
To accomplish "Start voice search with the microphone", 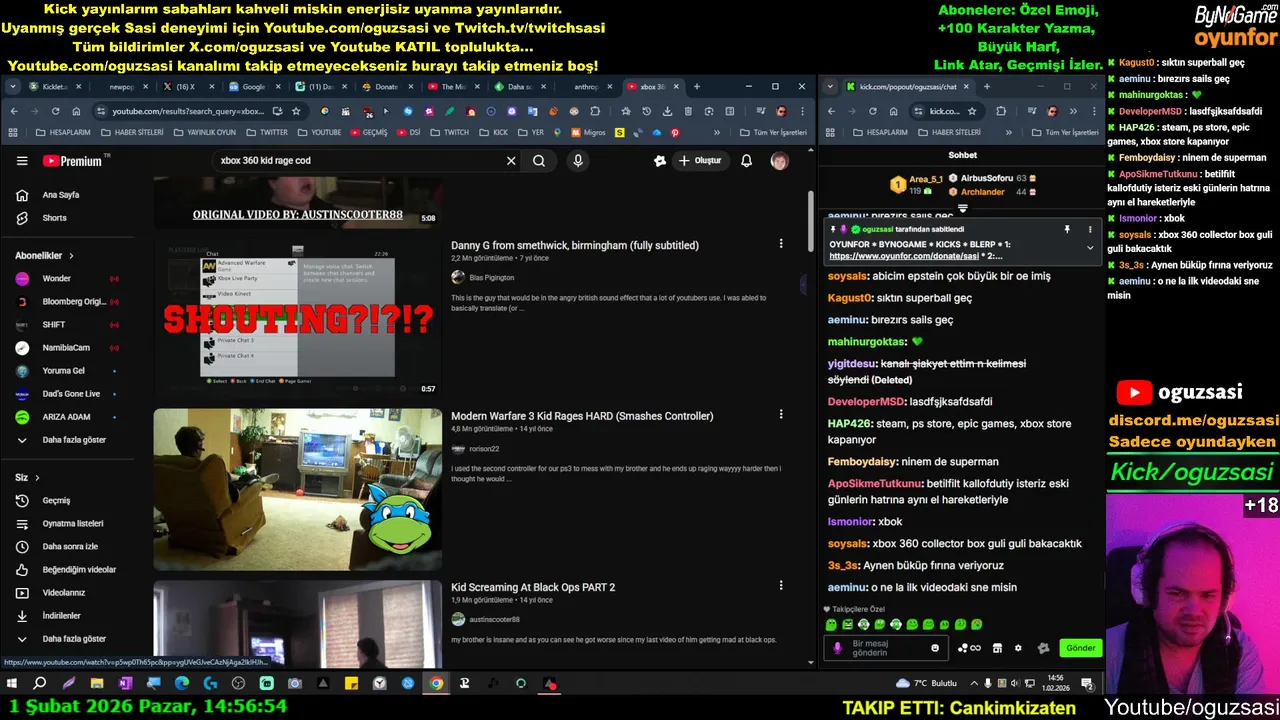I will (x=578, y=161).
